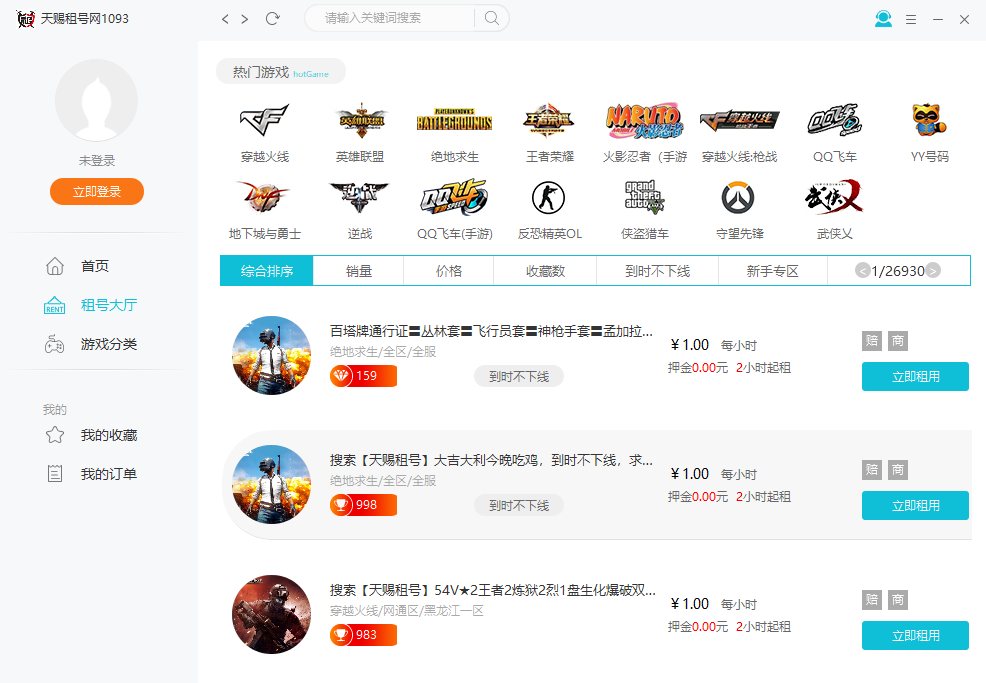Click 穿越火线/网通区/黑龙江一区 text
The image size is (986, 683).
click(x=407, y=611)
